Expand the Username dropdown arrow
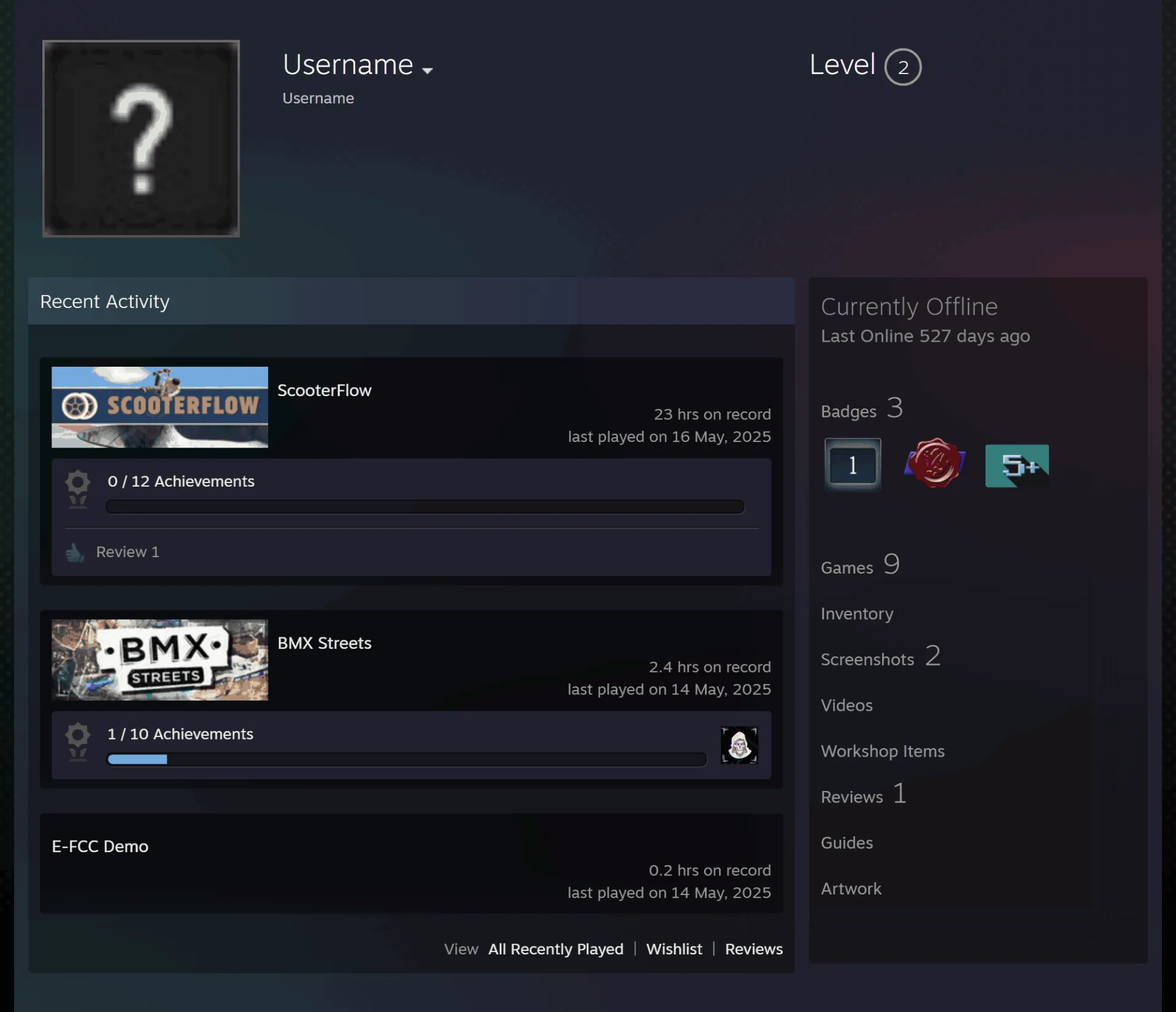Screen dimensions: 1176x1012 [428, 70]
